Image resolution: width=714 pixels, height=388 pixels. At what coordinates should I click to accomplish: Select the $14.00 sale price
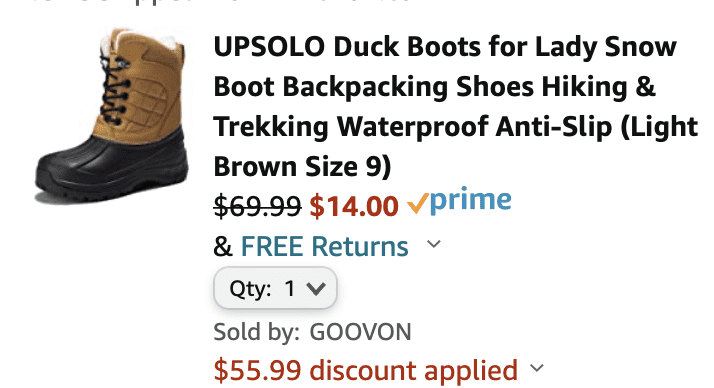[x=354, y=206]
